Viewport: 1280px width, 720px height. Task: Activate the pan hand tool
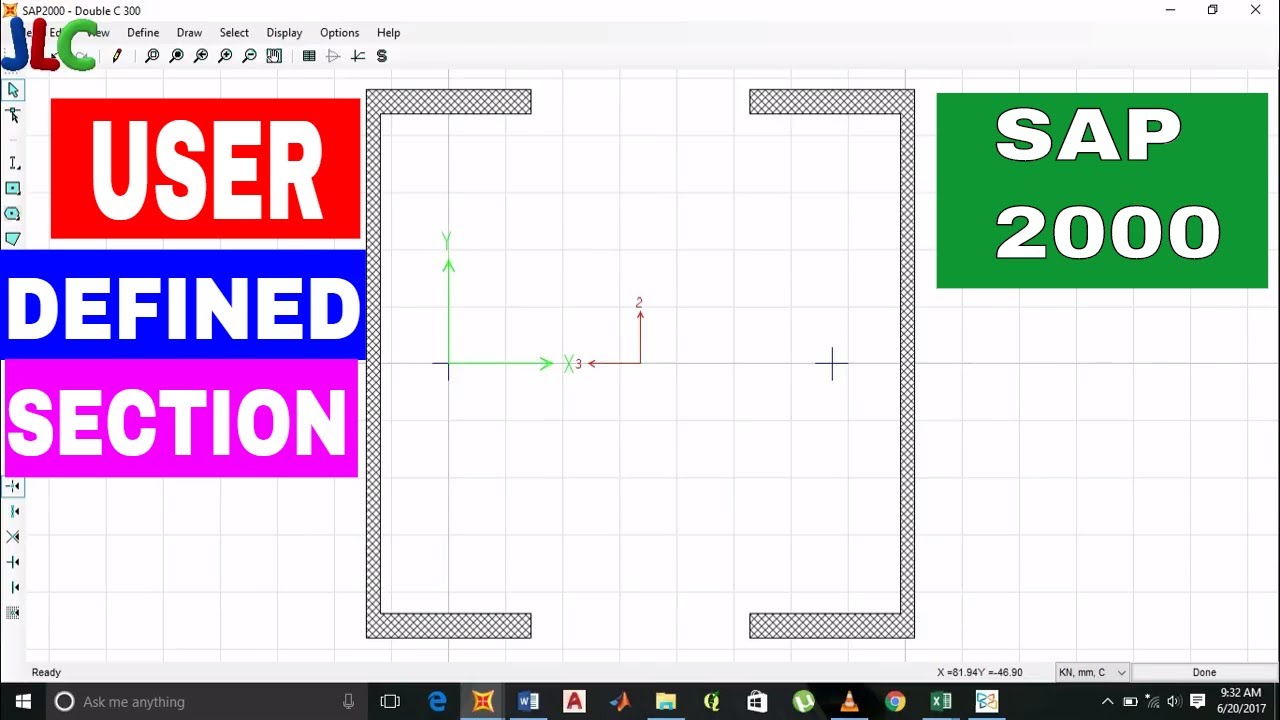tap(274, 56)
